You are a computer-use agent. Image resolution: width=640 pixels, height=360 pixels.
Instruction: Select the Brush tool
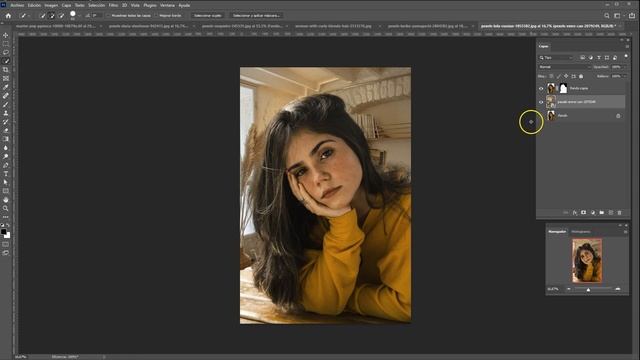[x=6, y=104]
